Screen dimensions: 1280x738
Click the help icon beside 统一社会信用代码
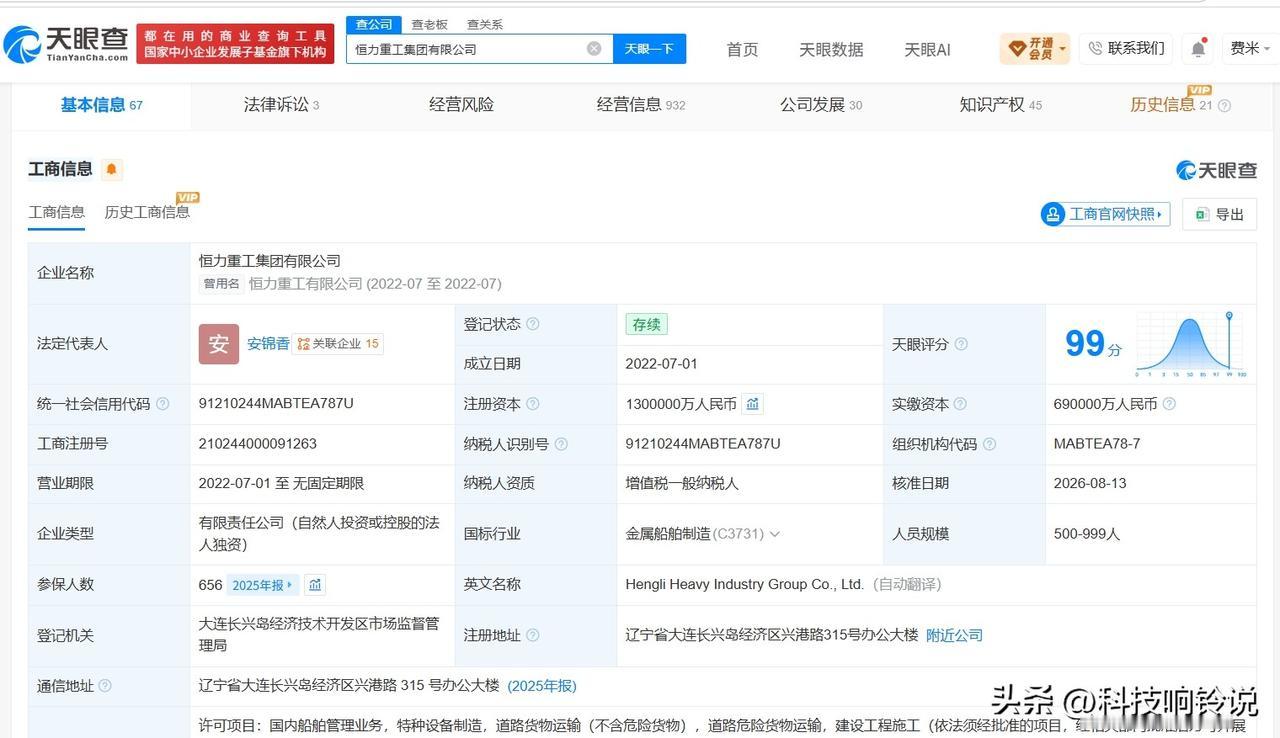coord(163,404)
